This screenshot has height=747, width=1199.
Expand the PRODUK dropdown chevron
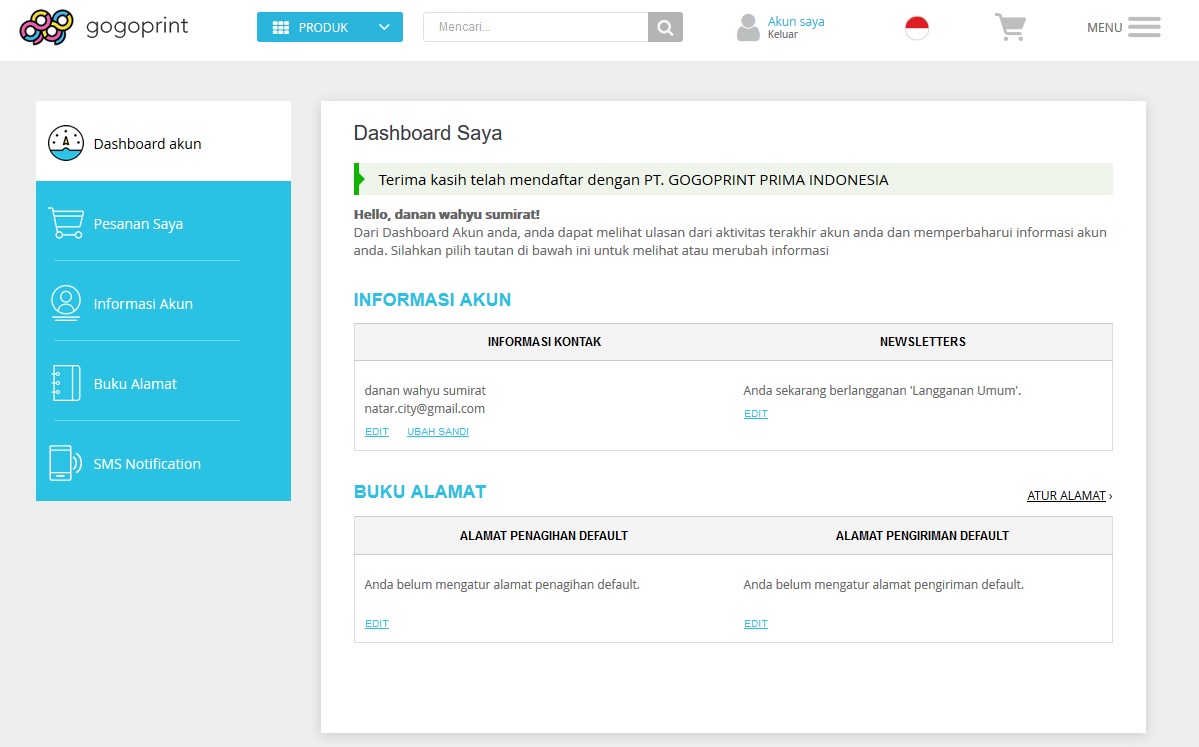(384, 27)
